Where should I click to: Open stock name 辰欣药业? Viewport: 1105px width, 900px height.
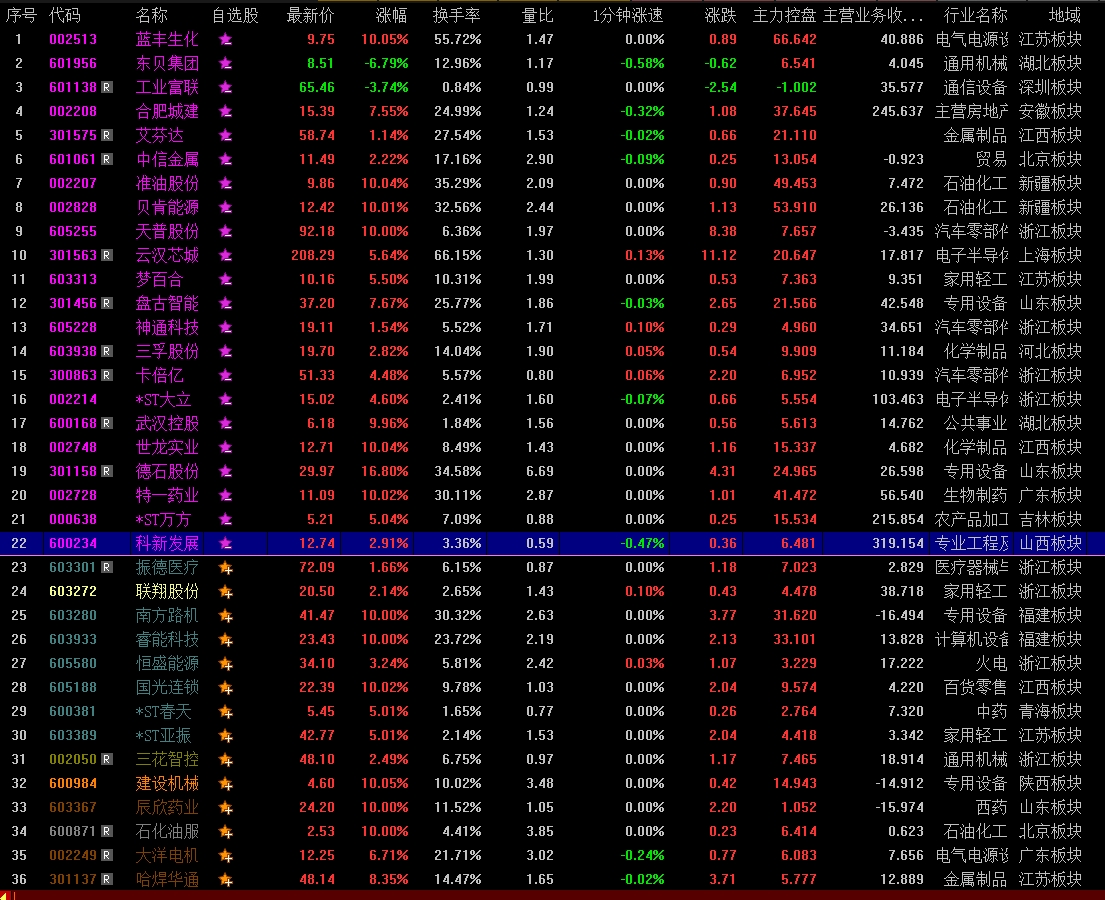pos(167,807)
